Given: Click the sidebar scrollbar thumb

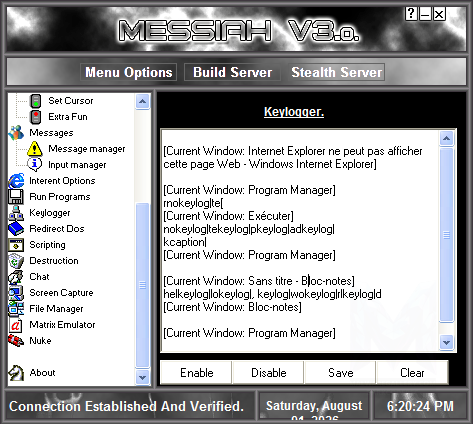Looking at the screenshot, I should tap(142, 285).
